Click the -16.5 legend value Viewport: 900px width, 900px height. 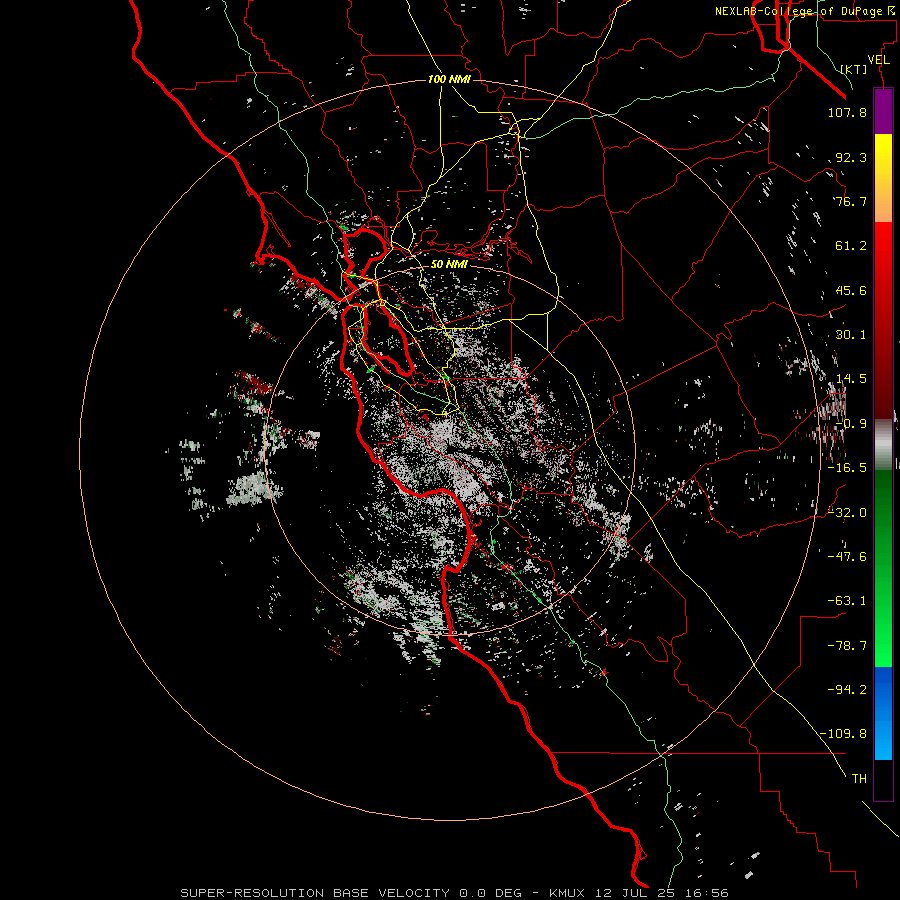click(847, 468)
